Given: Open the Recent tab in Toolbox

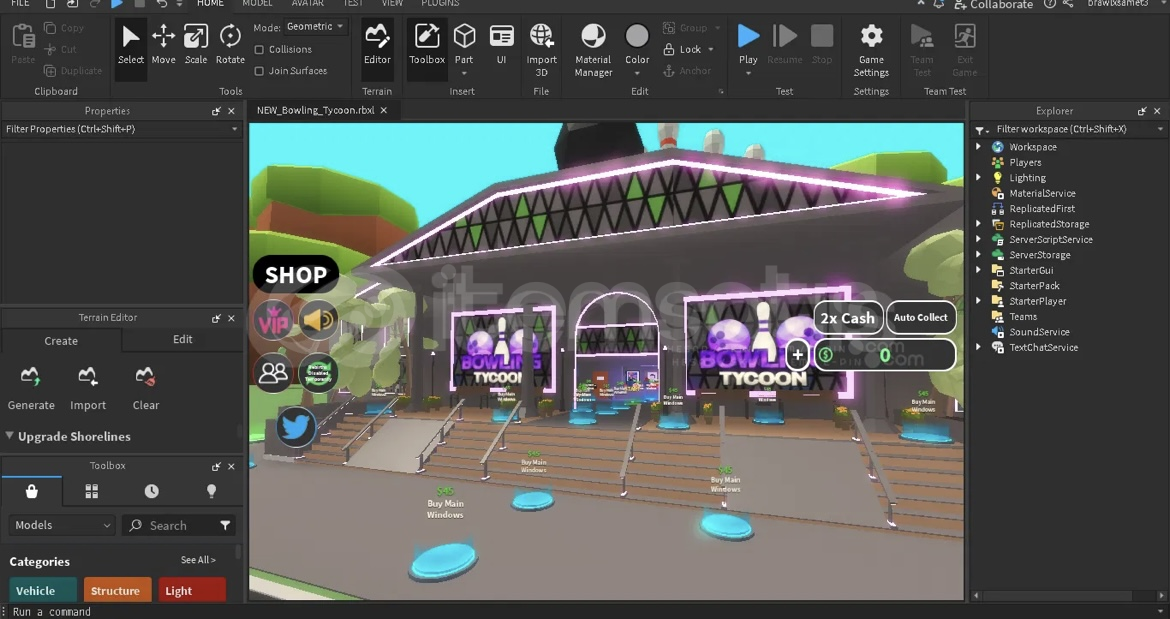Looking at the screenshot, I should pos(151,491).
